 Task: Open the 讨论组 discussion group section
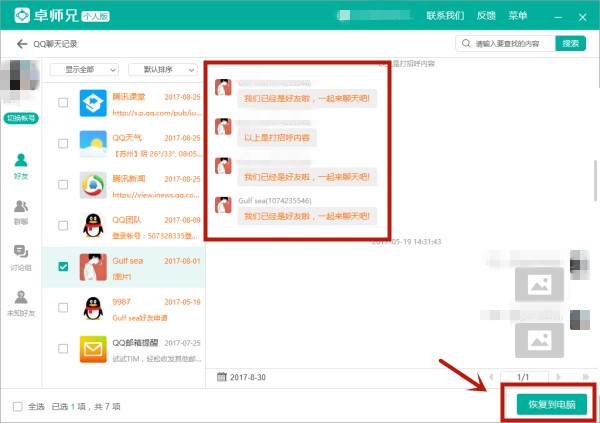(x=21, y=258)
